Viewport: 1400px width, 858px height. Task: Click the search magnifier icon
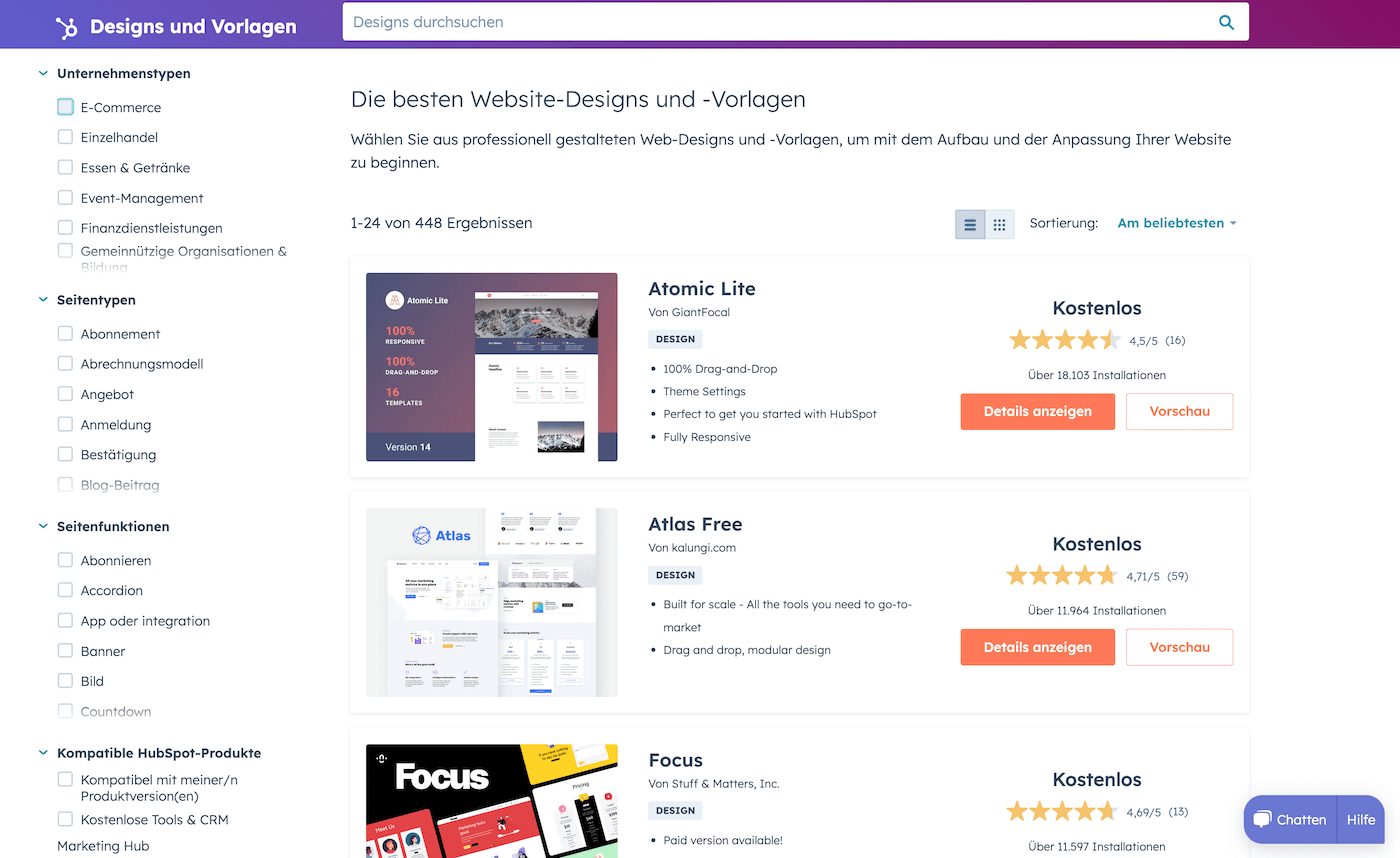1226,22
